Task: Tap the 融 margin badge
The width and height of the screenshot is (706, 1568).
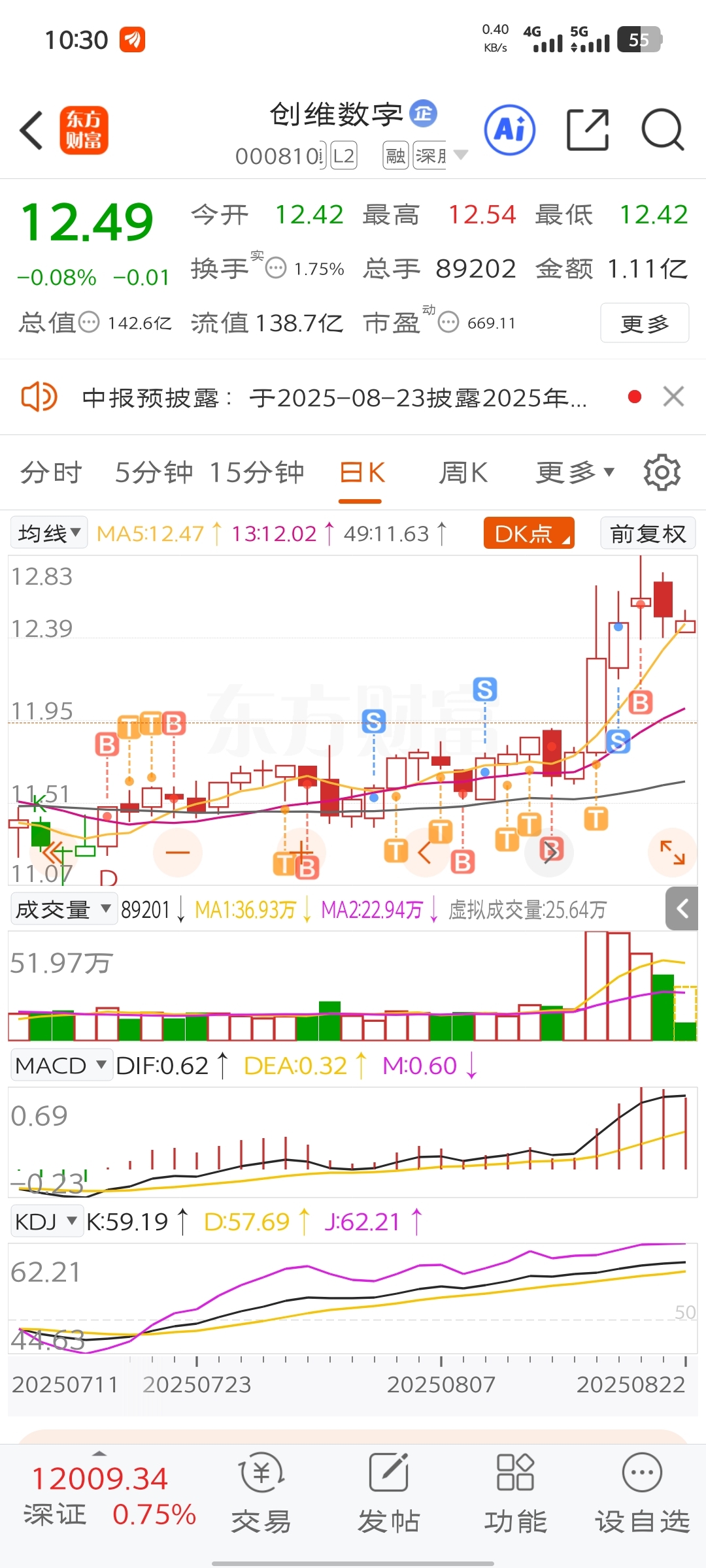Action: [x=395, y=155]
